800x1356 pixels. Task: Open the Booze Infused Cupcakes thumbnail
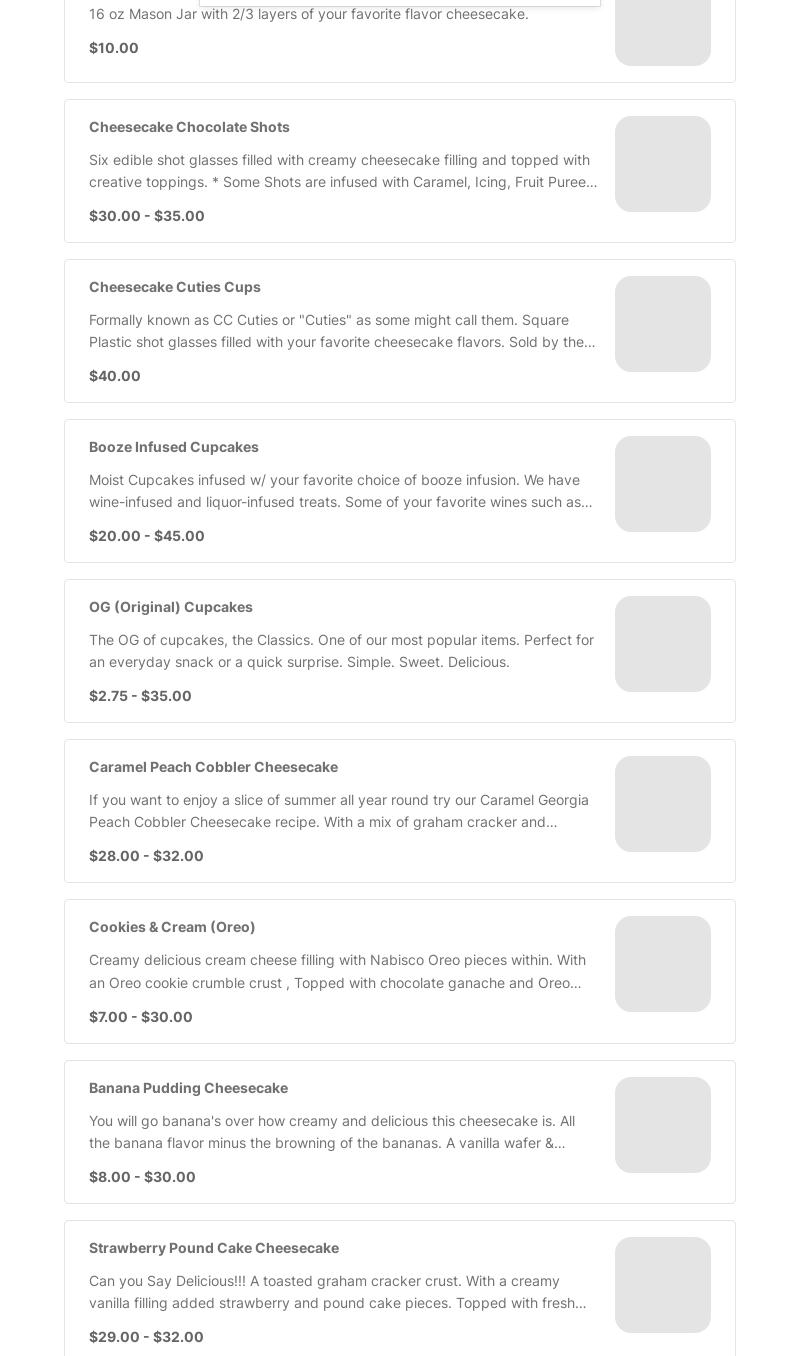(x=663, y=484)
